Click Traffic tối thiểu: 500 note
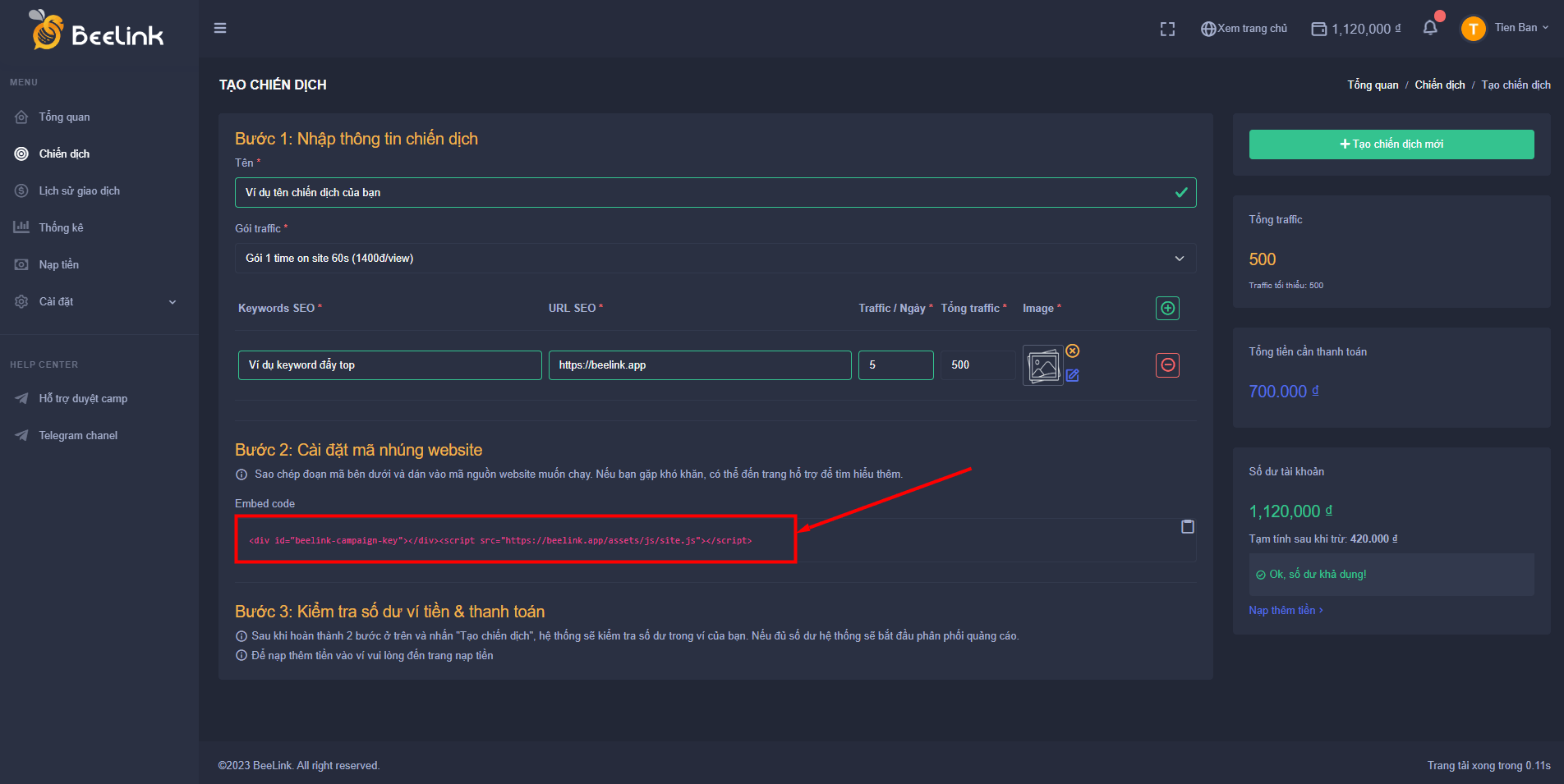The width and height of the screenshot is (1564, 784). pyautogui.click(x=1286, y=285)
